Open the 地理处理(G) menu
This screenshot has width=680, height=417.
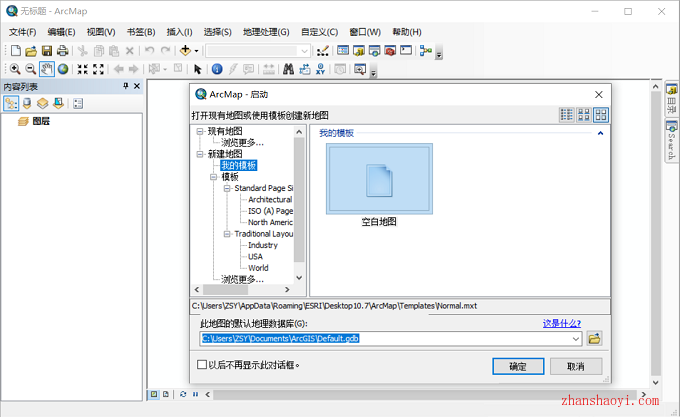[266, 32]
